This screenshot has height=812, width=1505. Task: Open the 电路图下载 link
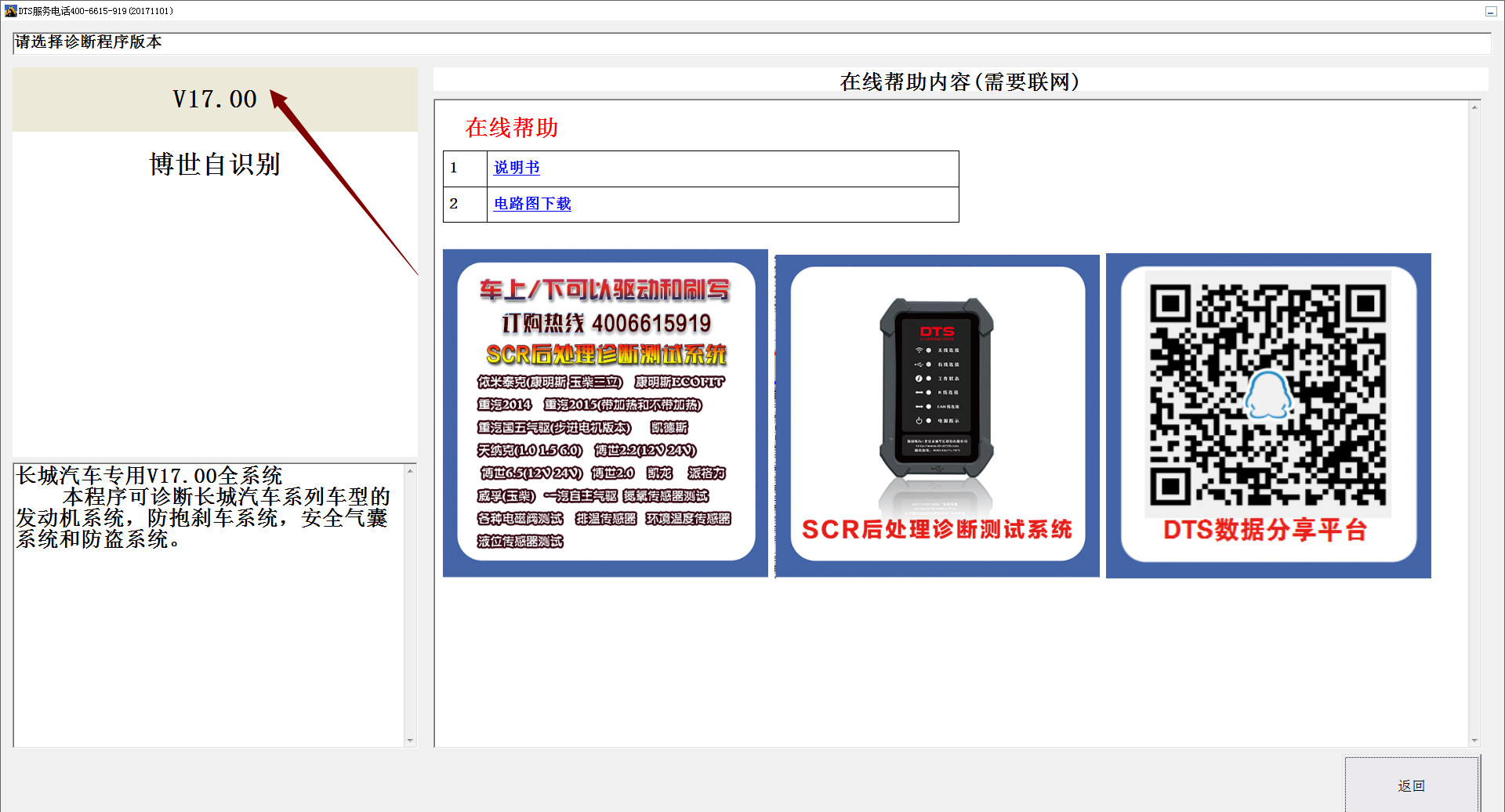tap(532, 203)
